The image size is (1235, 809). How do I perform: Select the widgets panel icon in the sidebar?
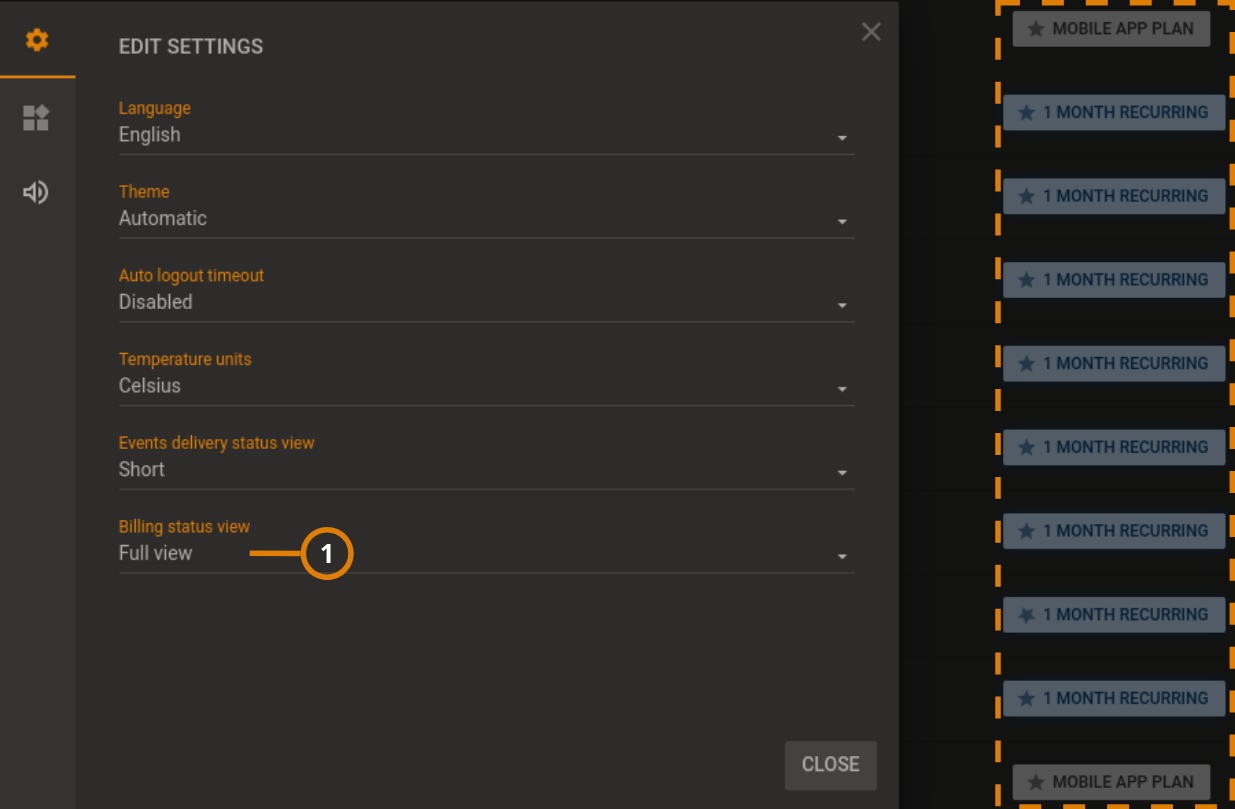point(36,117)
